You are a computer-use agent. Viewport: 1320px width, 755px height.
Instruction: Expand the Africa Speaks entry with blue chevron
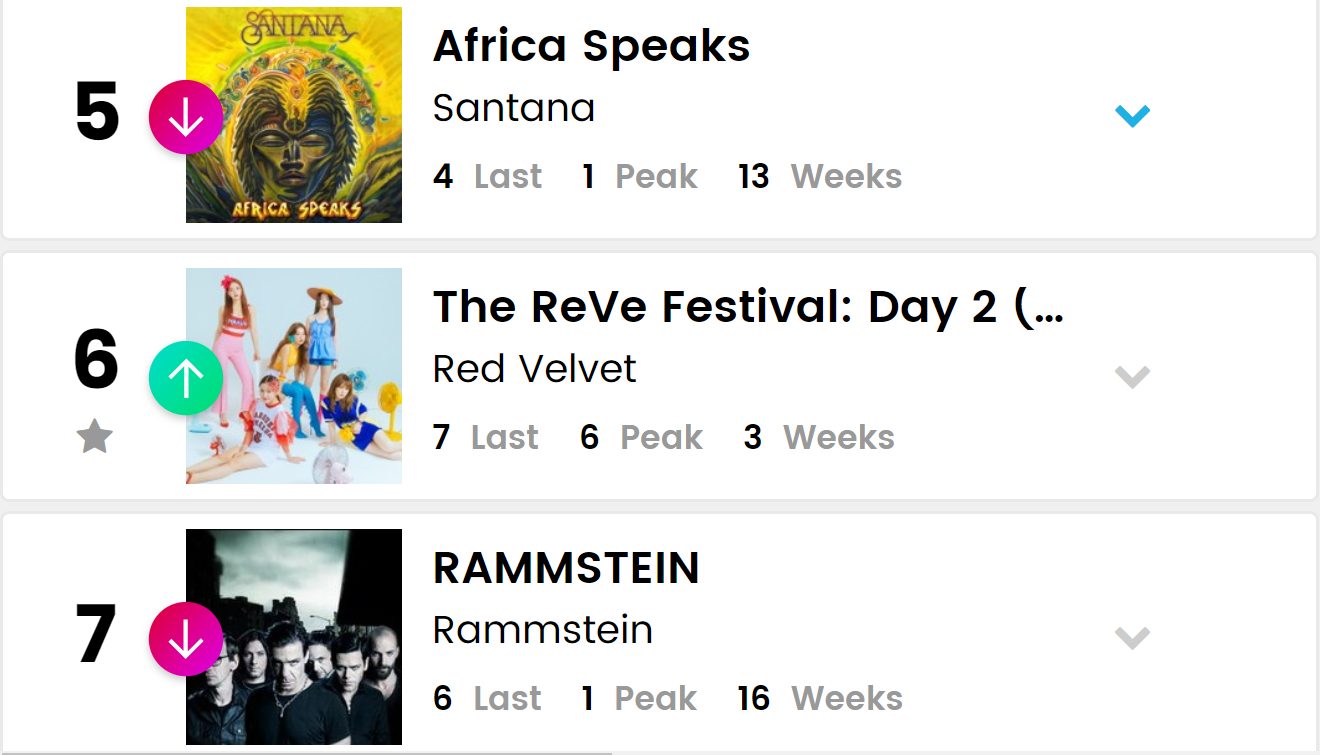point(1132,116)
